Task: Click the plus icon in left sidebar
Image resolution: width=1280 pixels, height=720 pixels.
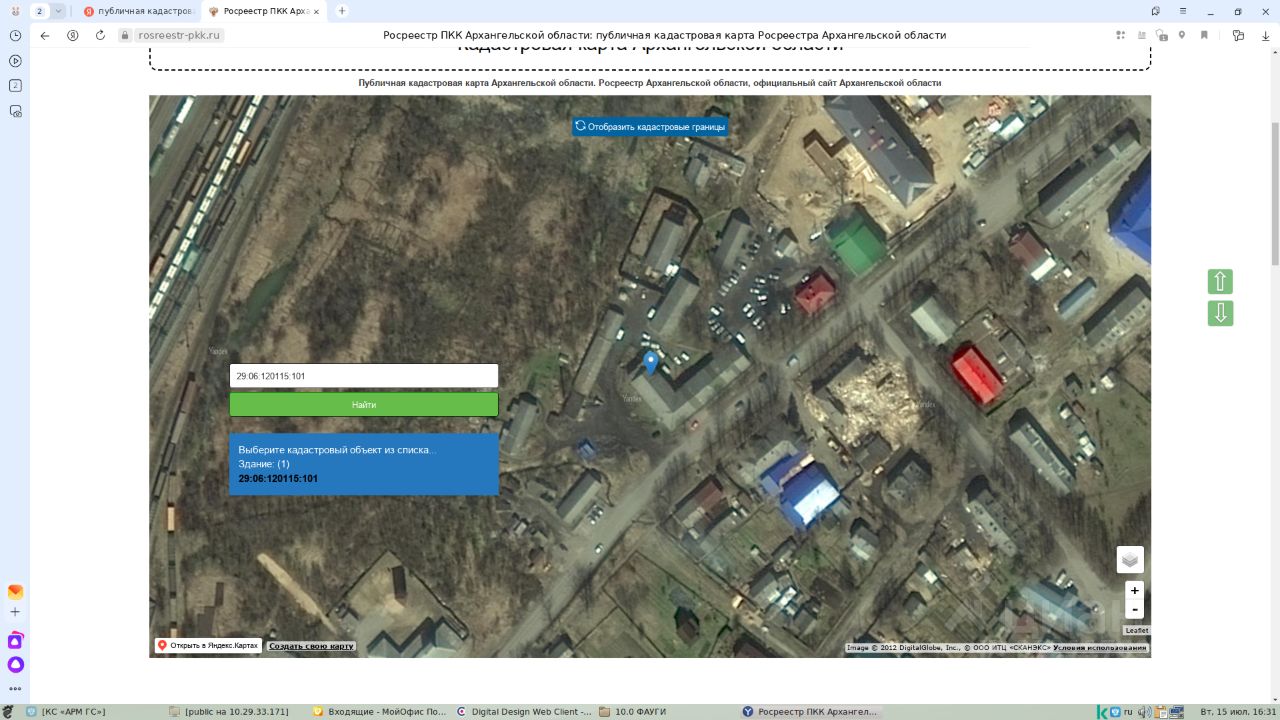Action: coord(15,612)
